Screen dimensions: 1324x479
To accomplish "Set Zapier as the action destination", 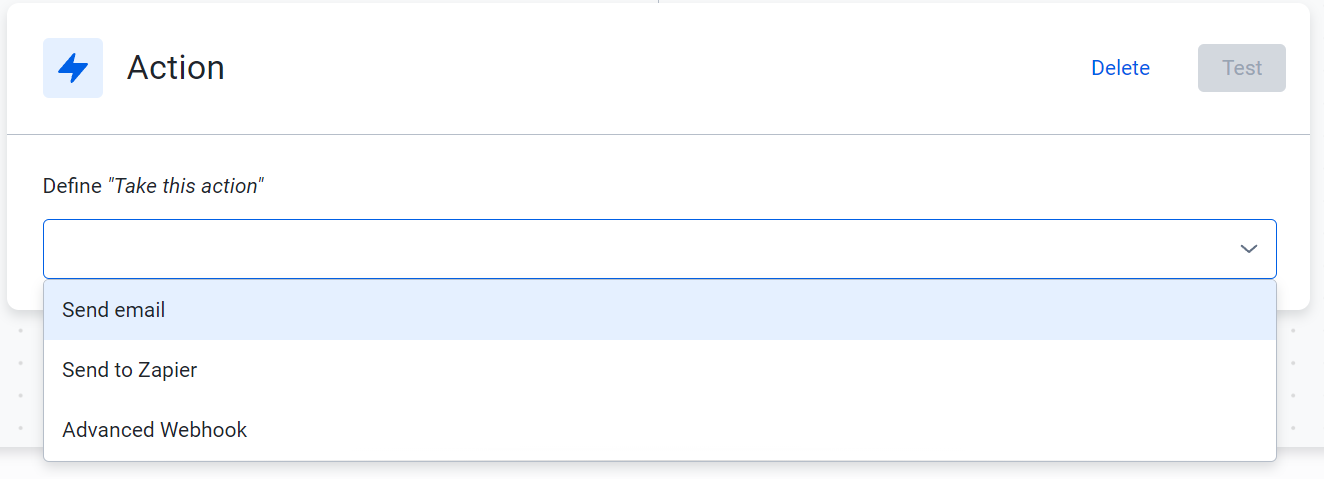I will pos(660,370).
